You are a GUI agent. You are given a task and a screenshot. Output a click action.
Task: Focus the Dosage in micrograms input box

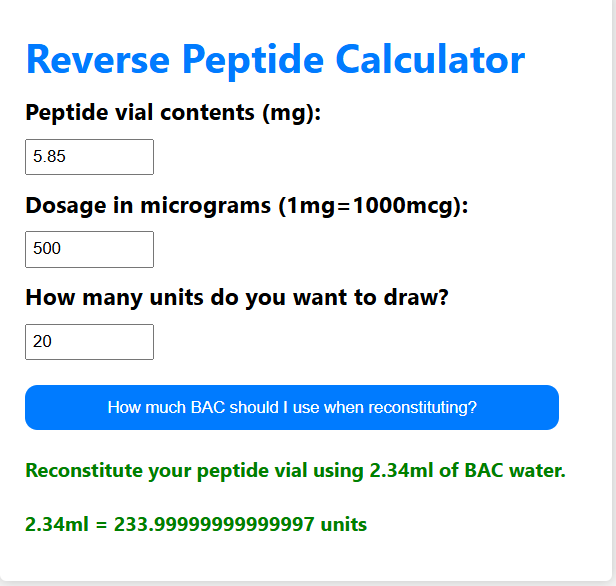(x=89, y=249)
